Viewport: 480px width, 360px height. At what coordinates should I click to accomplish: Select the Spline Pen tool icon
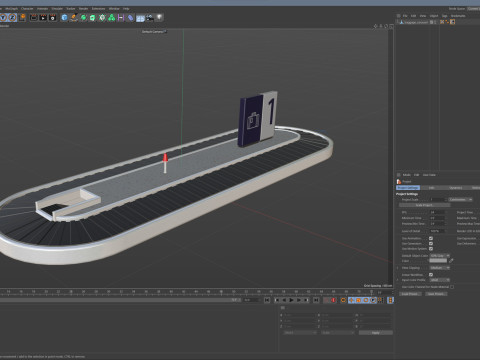(74, 18)
